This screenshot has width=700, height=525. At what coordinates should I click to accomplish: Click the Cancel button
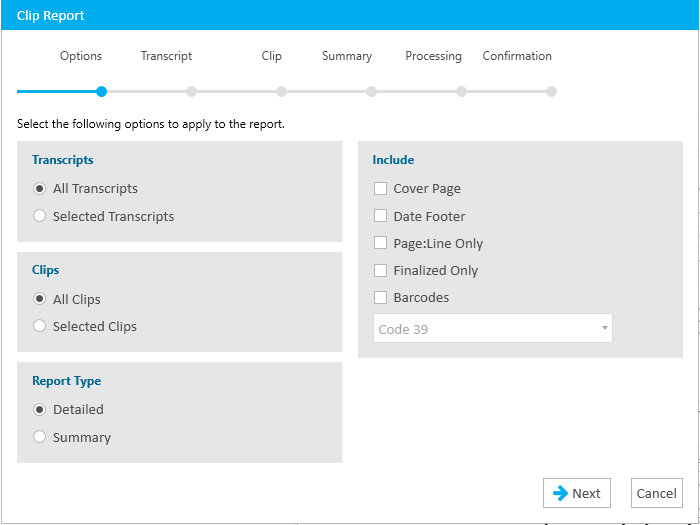coord(657,493)
